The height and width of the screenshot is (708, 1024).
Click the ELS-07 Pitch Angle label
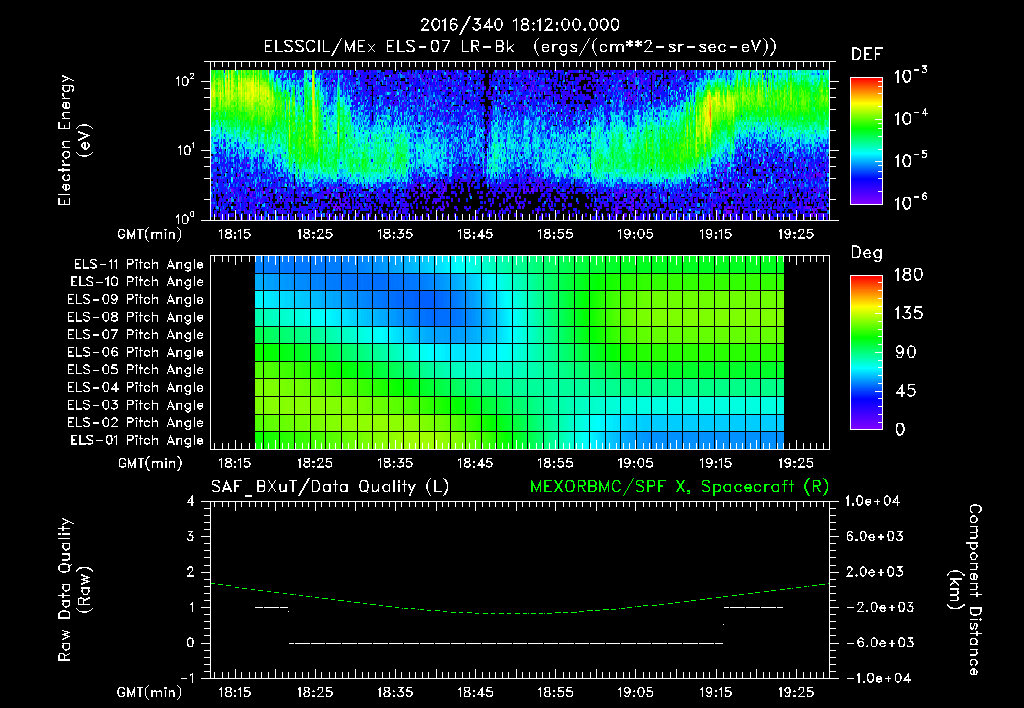coord(135,334)
